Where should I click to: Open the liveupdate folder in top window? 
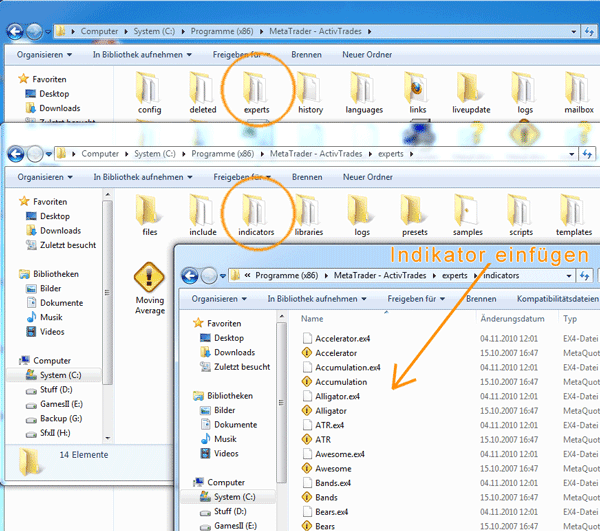point(471,93)
